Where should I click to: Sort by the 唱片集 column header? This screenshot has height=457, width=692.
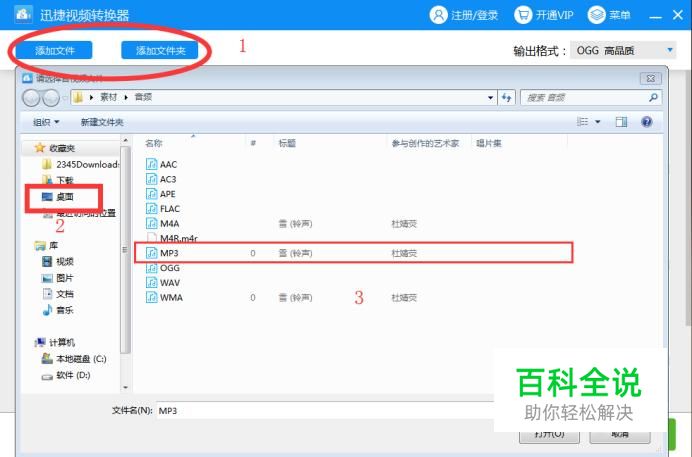(x=489, y=143)
